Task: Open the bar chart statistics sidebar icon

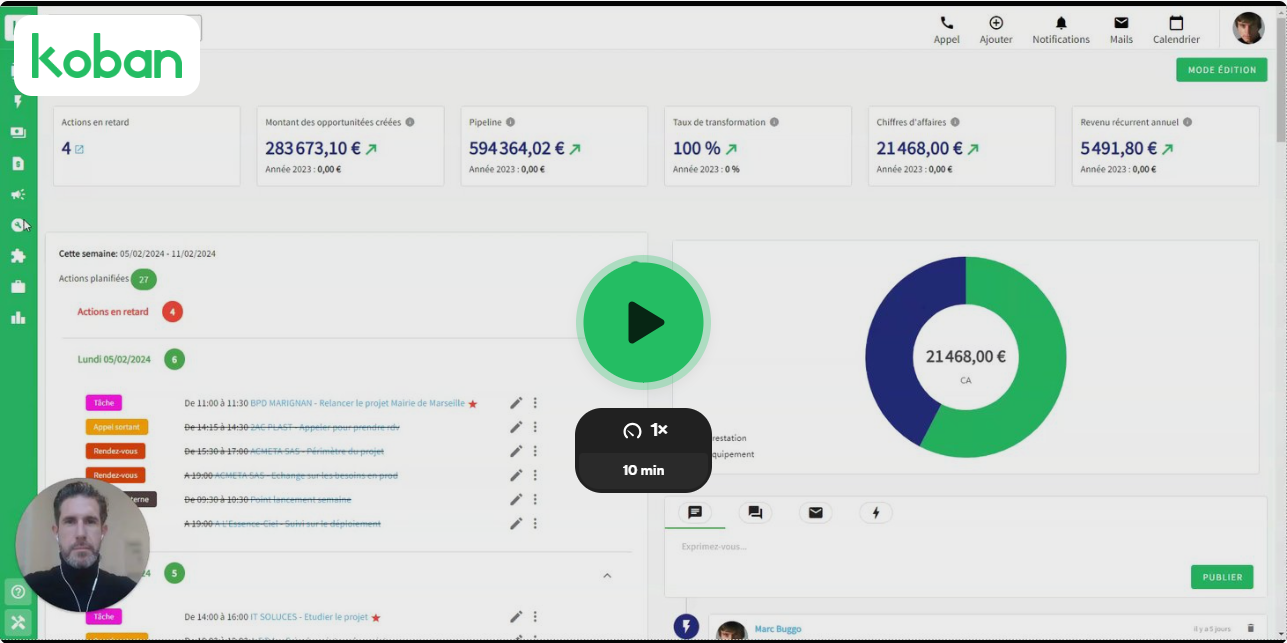Action: 18,318
